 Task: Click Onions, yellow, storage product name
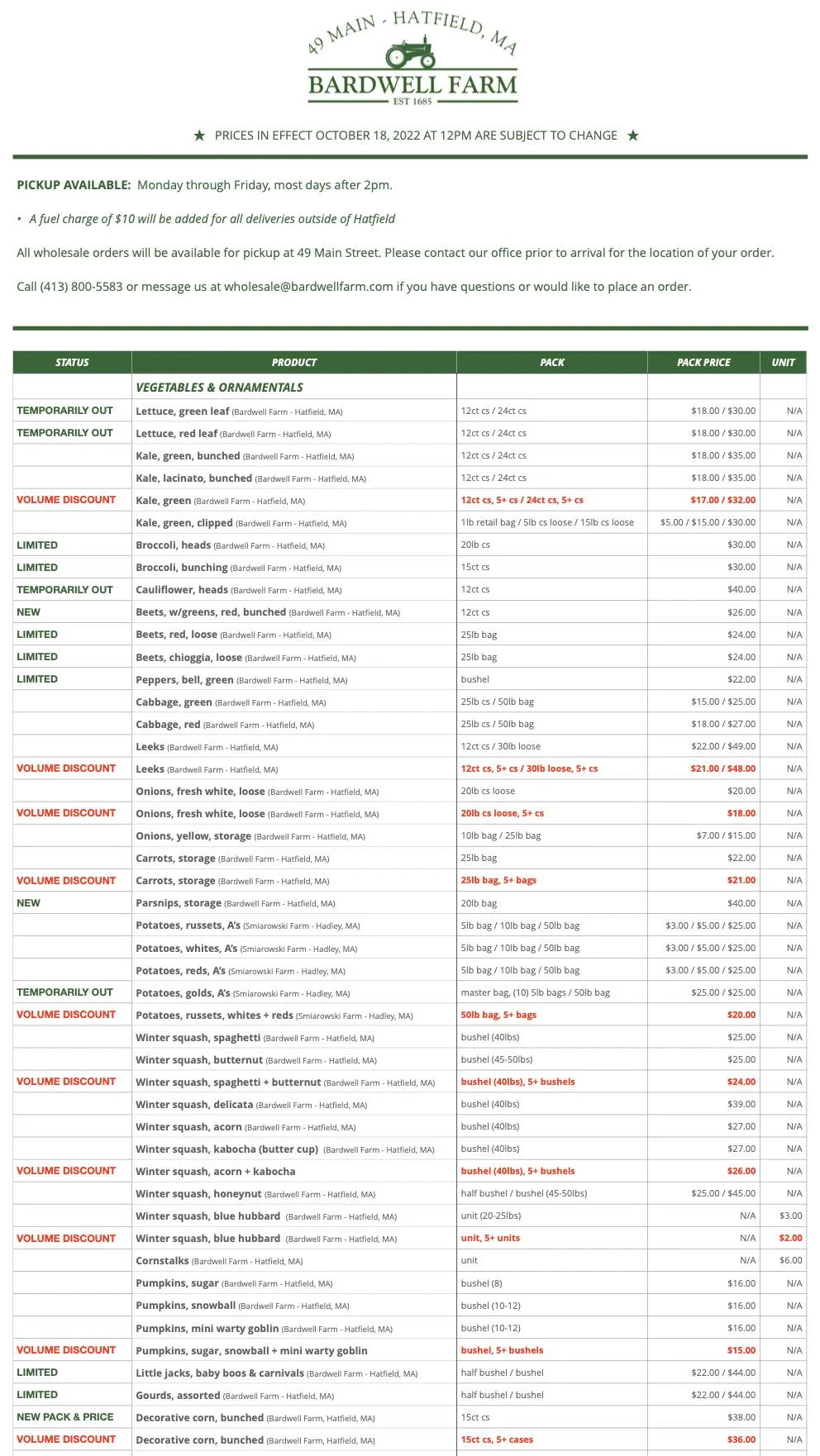pos(193,835)
